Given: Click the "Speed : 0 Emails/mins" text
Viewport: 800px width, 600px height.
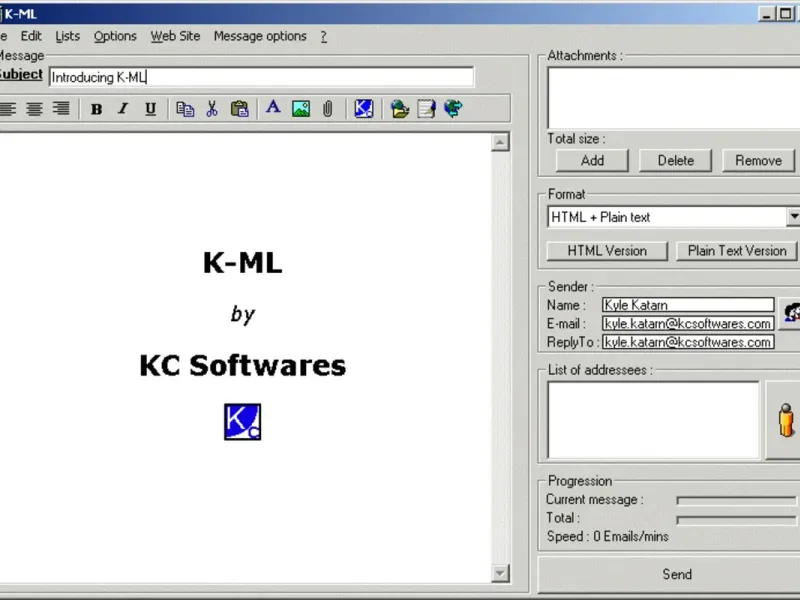Looking at the screenshot, I should point(607,536).
